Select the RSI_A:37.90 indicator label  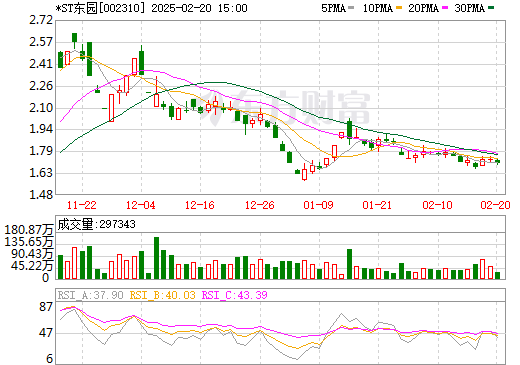tap(91, 295)
